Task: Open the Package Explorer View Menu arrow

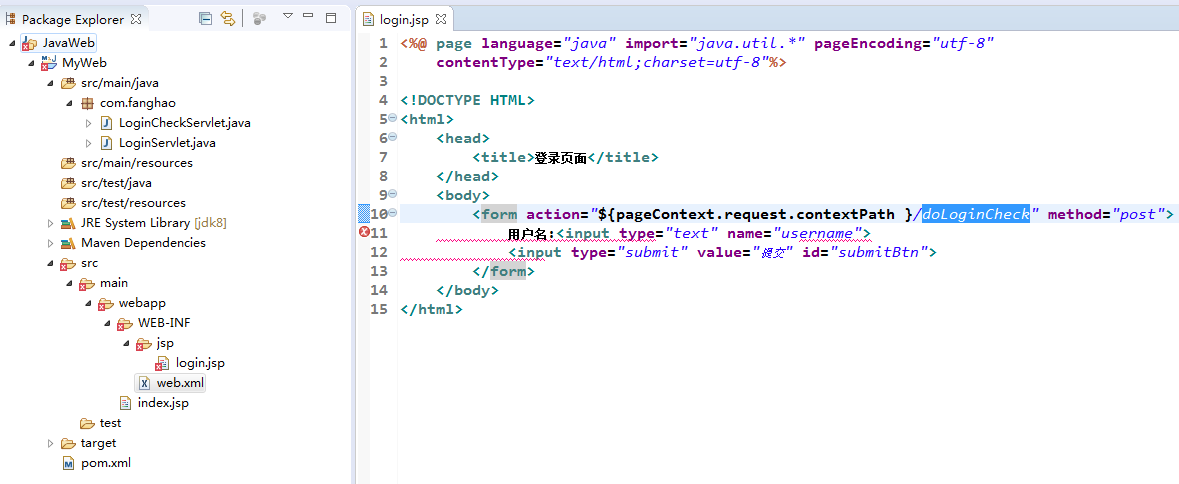Action: coord(288,17)
